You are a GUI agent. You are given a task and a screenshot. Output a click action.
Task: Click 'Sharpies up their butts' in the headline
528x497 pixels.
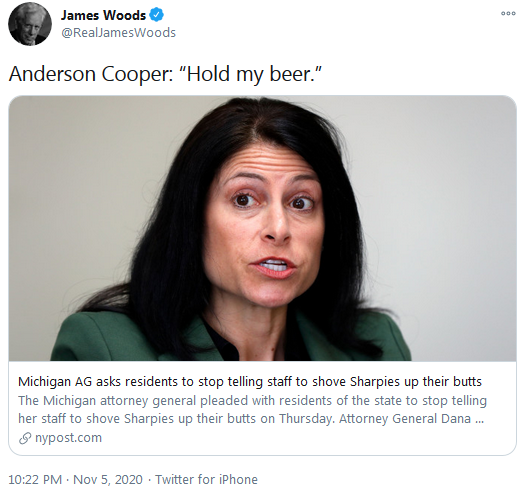[416, 382]
